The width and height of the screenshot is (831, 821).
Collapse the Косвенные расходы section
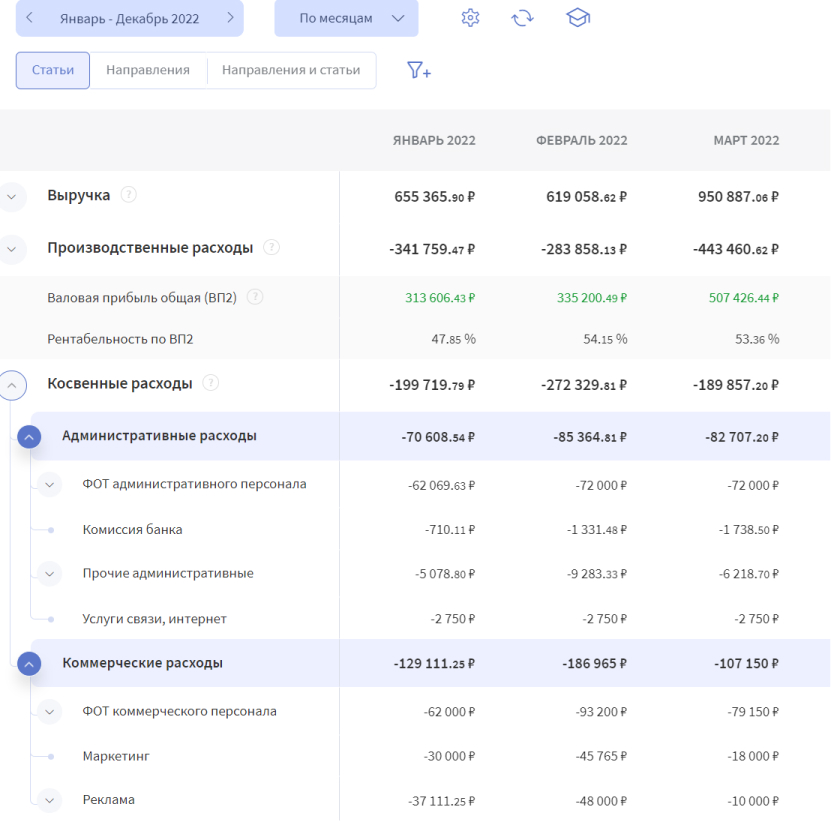coord(12,384)
